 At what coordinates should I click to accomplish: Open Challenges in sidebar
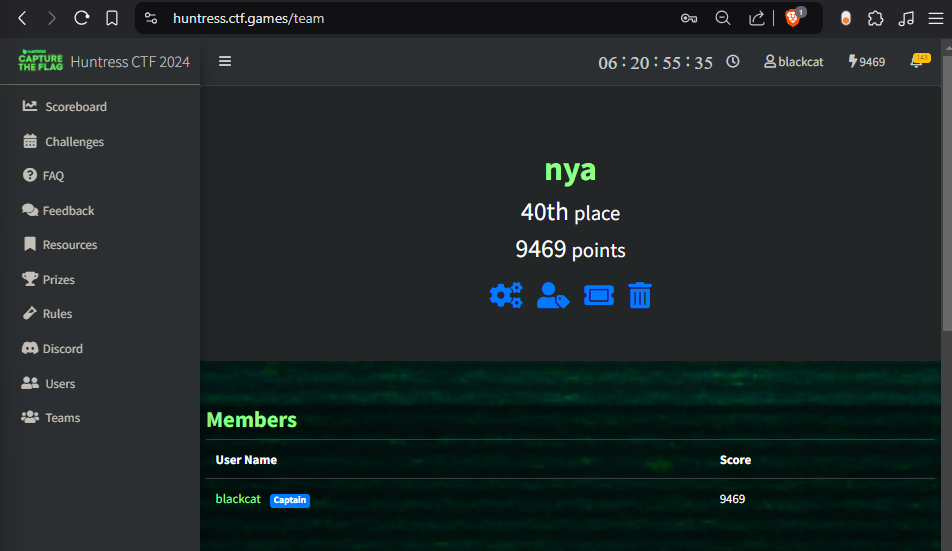(x=63, y=141)
